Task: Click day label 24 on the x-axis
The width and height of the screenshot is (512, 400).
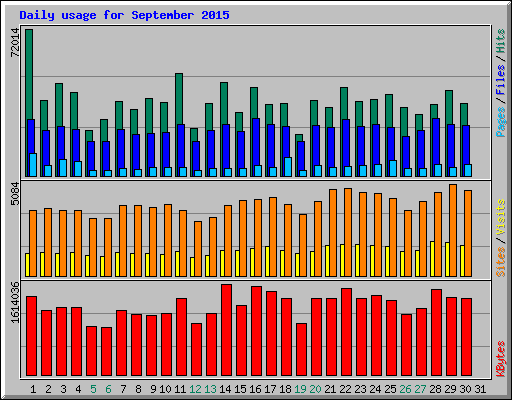Action: click(375, 389)
